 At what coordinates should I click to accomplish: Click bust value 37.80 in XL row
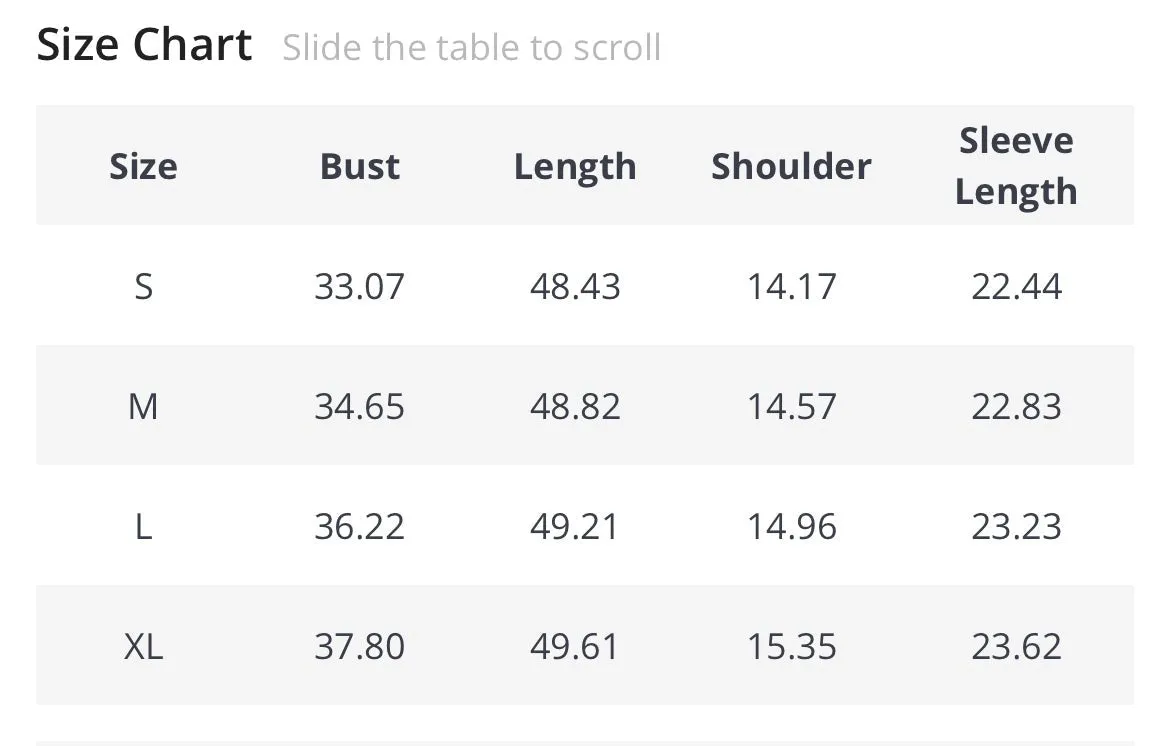point(360,646)
